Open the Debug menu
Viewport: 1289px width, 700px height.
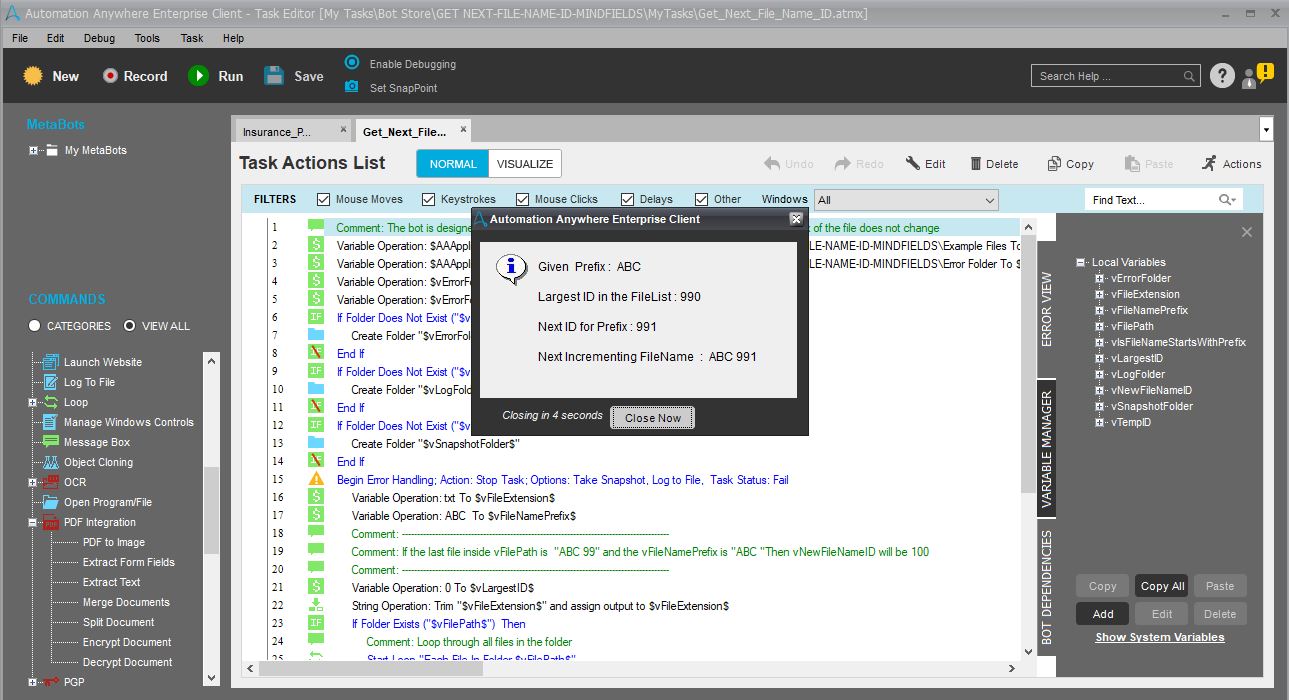click(x=99, y=38)
